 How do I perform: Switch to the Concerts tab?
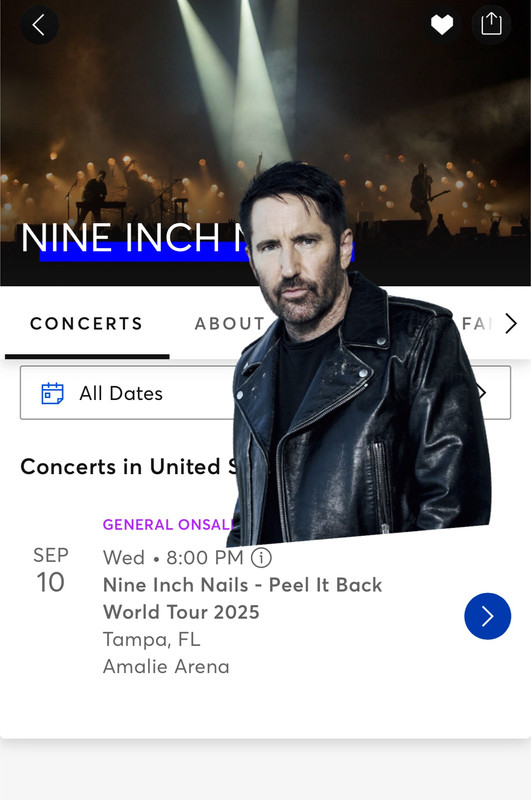tap(86, 323)
